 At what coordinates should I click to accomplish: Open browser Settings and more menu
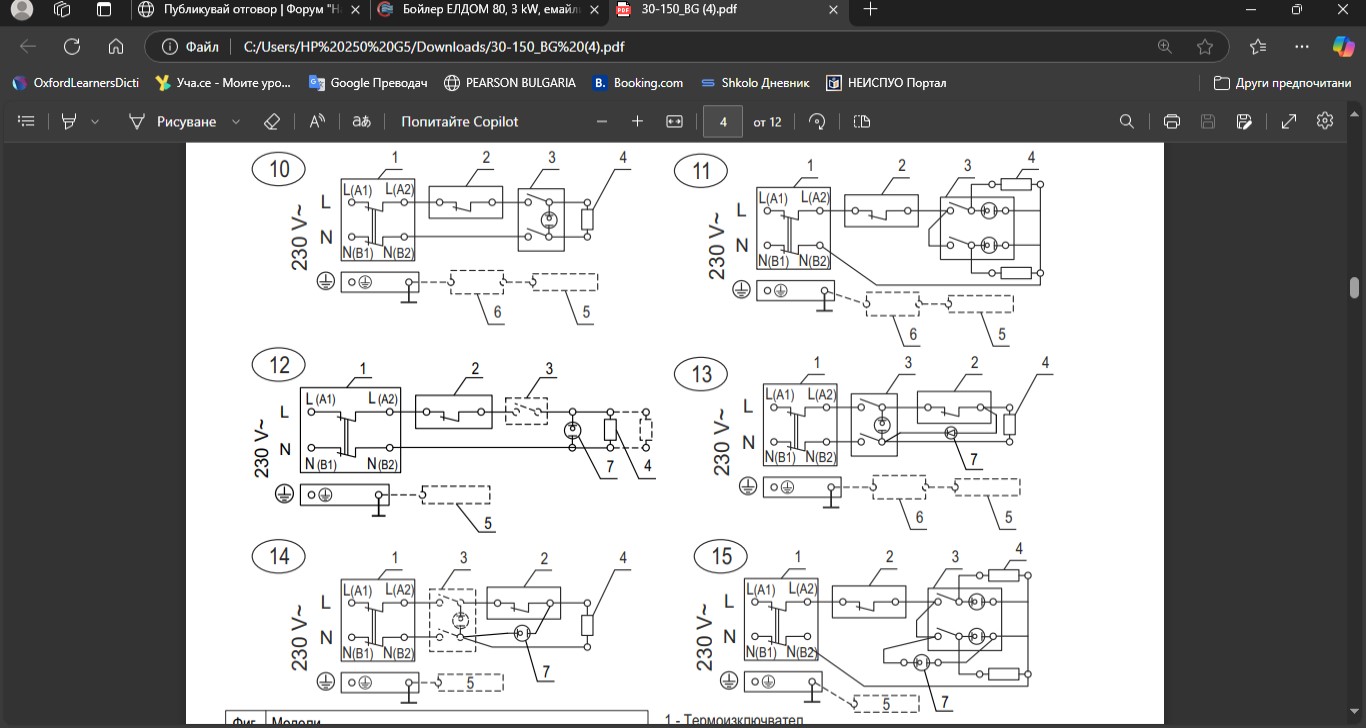pyautogui.click(x=1302, y=46)
